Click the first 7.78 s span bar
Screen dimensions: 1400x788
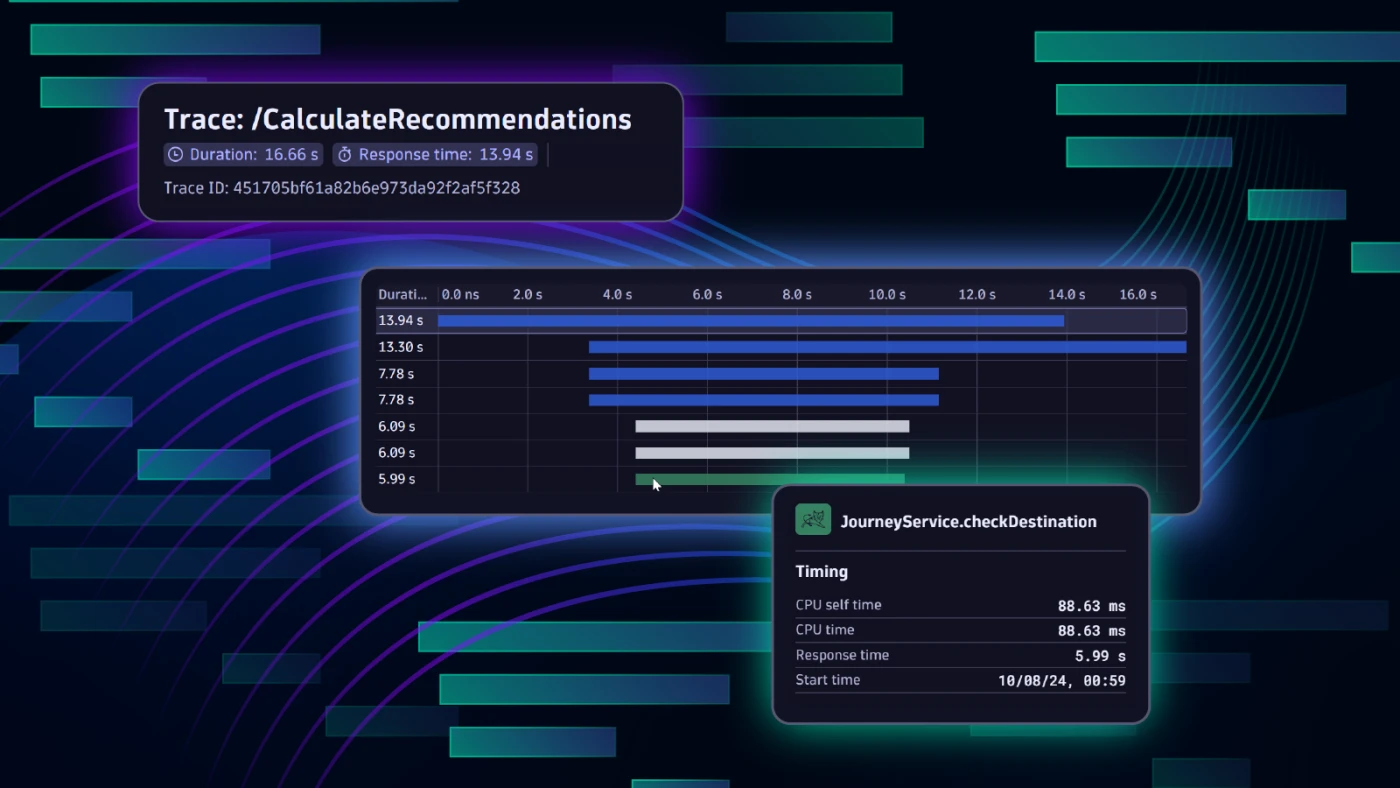click(763, 373)
